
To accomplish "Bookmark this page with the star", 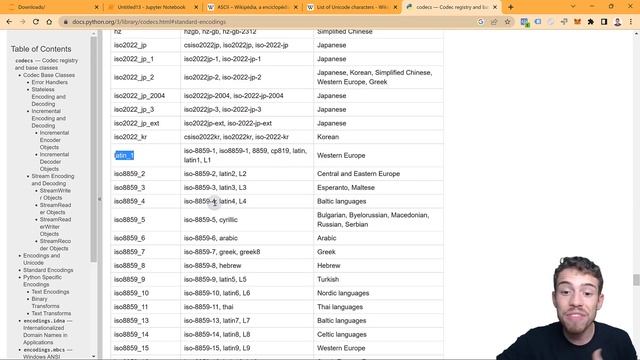I will click(507, 22).
